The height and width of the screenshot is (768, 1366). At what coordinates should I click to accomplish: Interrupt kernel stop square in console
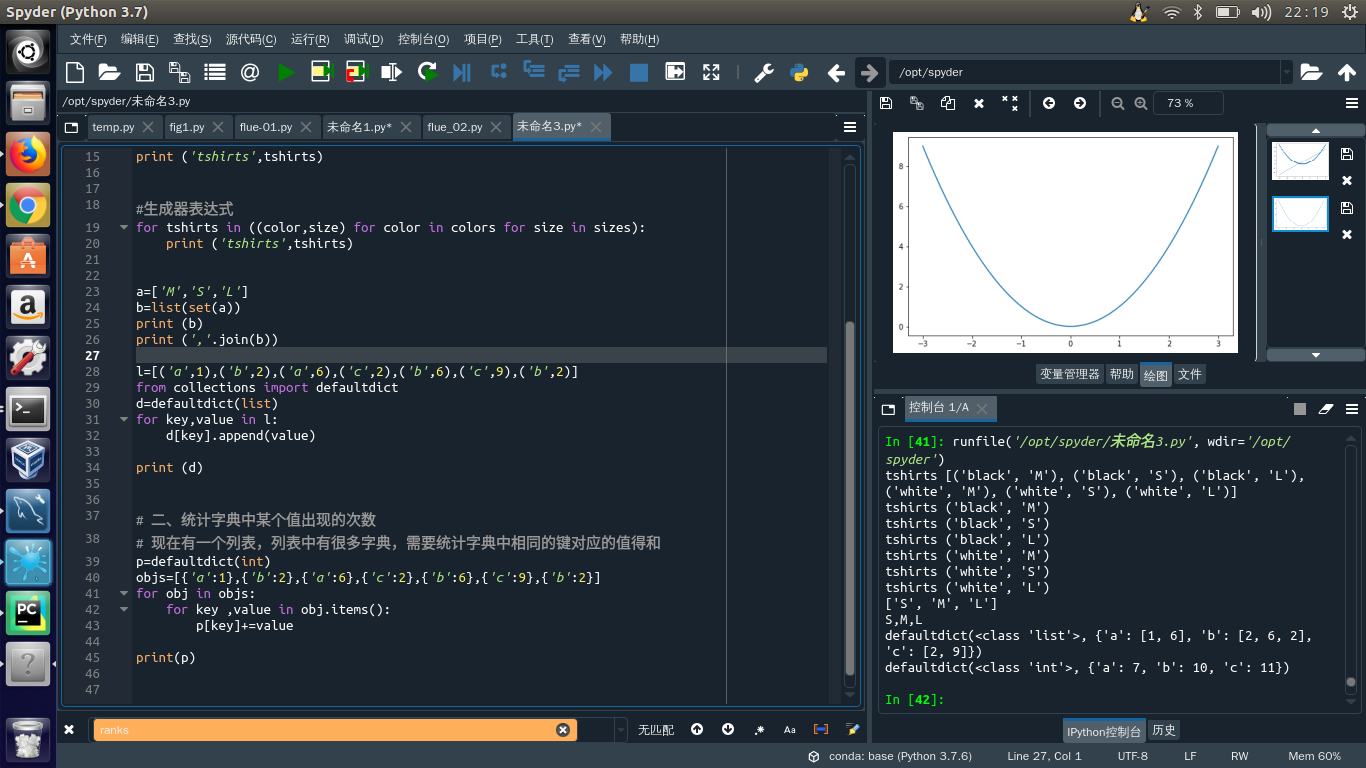tap(1300, 409)
